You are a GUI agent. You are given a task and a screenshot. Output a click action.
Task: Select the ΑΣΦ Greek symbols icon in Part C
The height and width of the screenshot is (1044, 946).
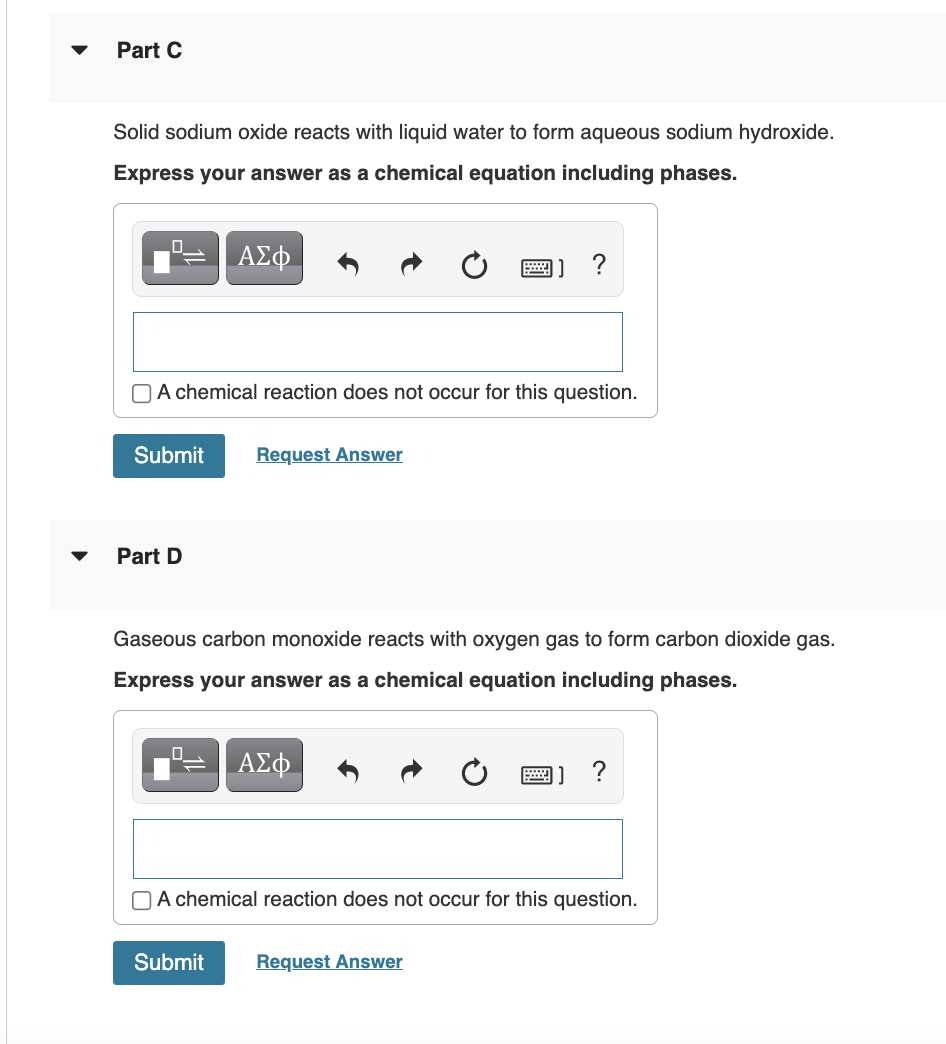(264, 257)
